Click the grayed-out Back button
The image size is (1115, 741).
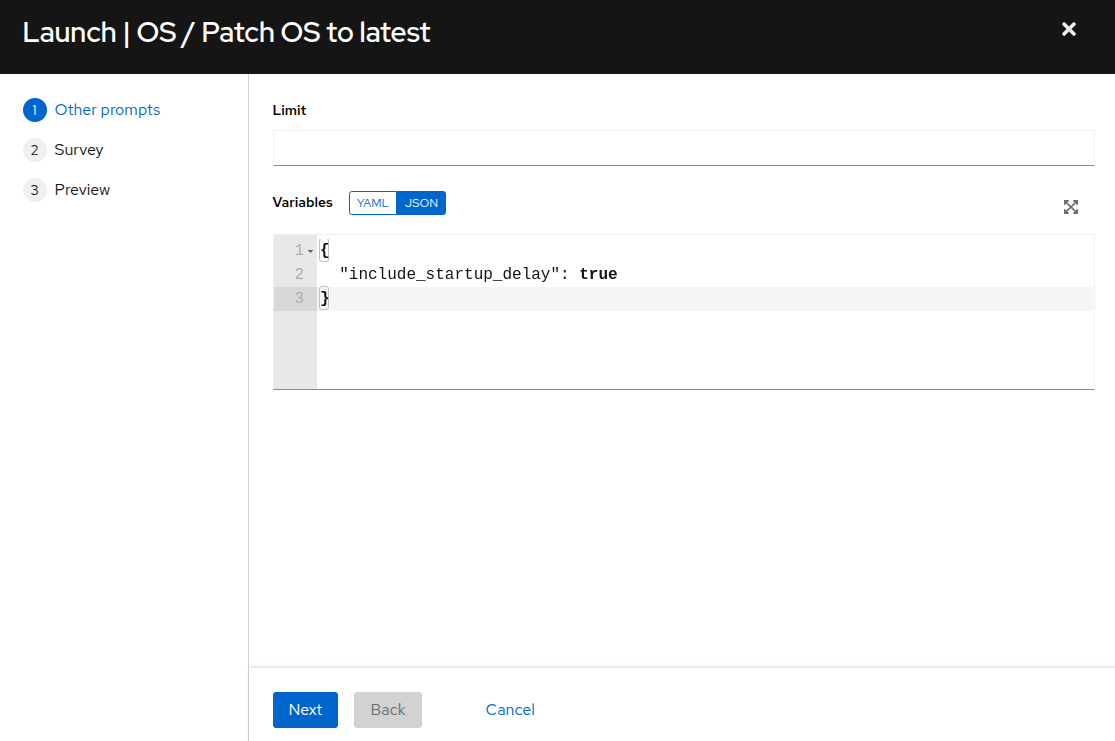pyautogui.click(x=388, y=710)
